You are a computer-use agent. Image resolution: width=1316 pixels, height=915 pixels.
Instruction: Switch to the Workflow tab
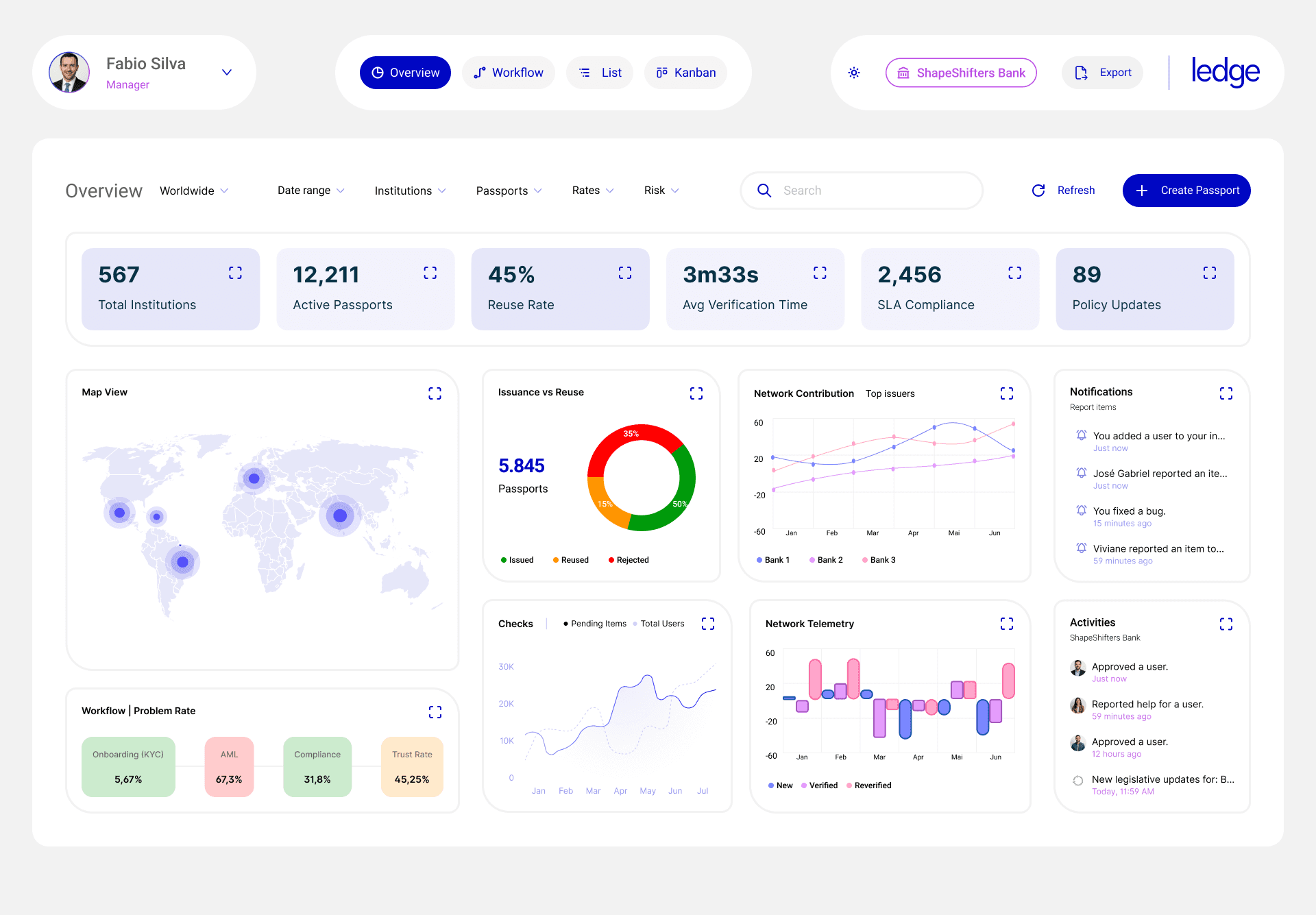pyautogui.click(x=508, y=73)
